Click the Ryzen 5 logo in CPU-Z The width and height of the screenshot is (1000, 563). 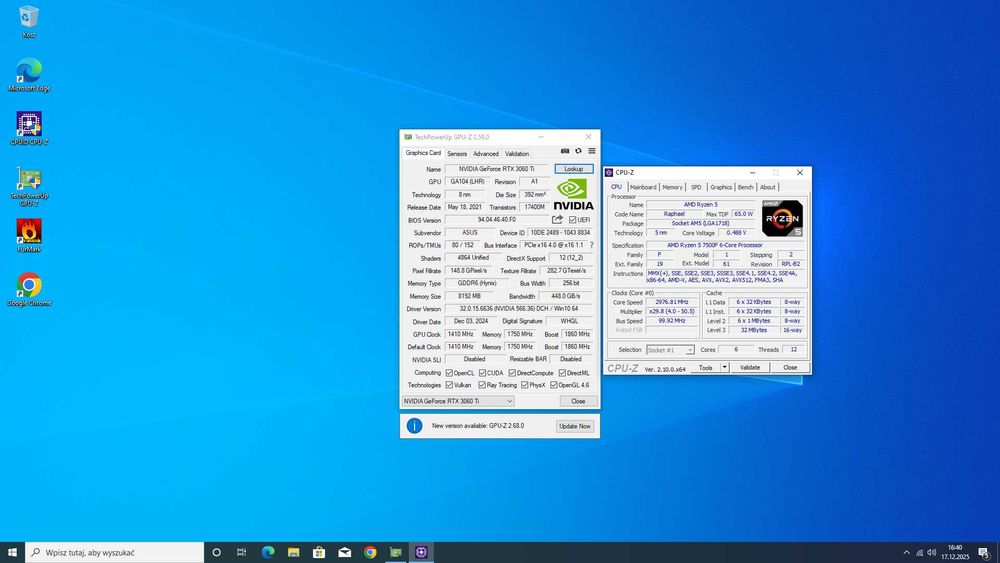pyautogui.click(x=783, y=219)
